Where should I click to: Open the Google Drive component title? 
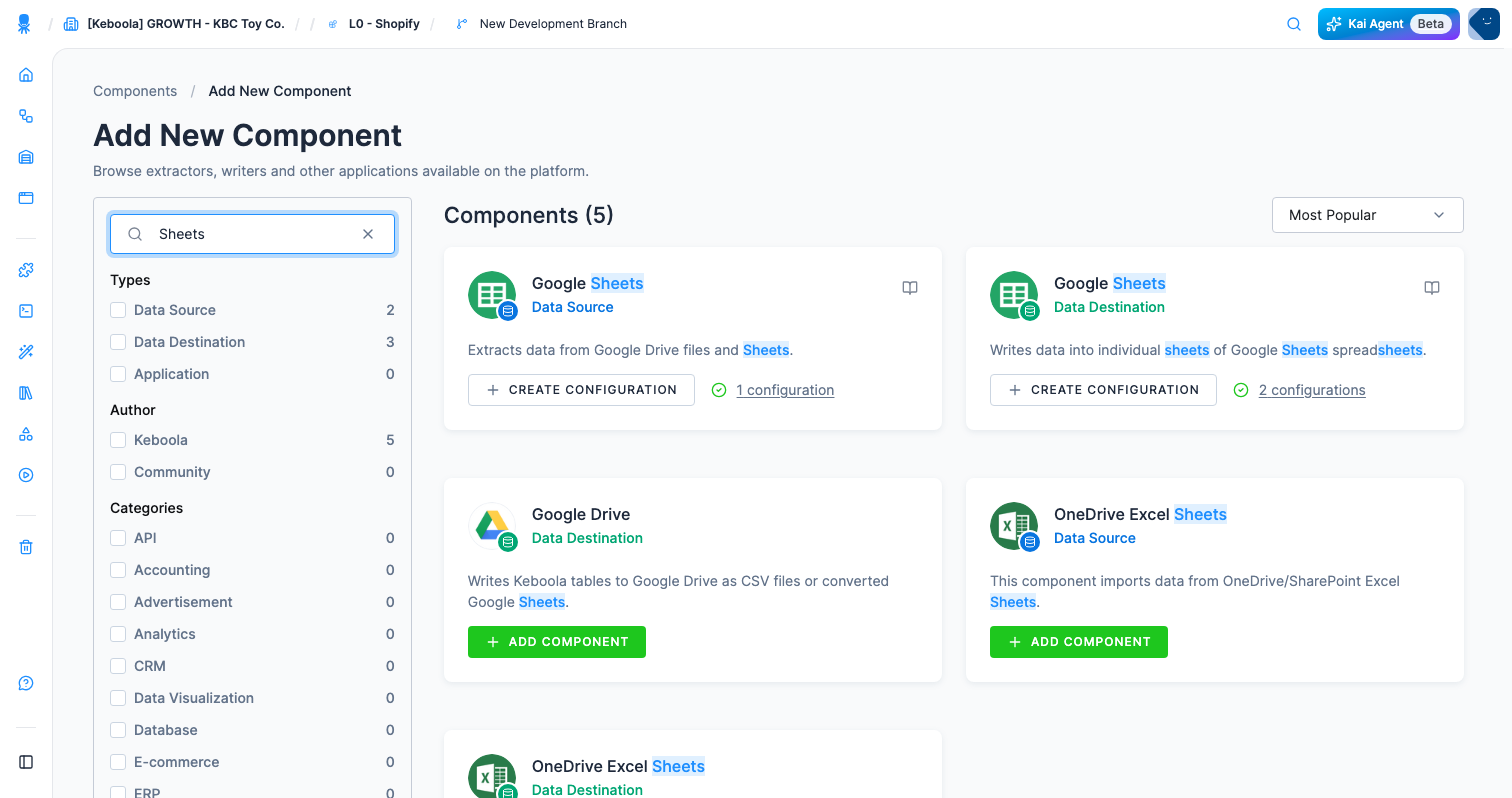581,514
